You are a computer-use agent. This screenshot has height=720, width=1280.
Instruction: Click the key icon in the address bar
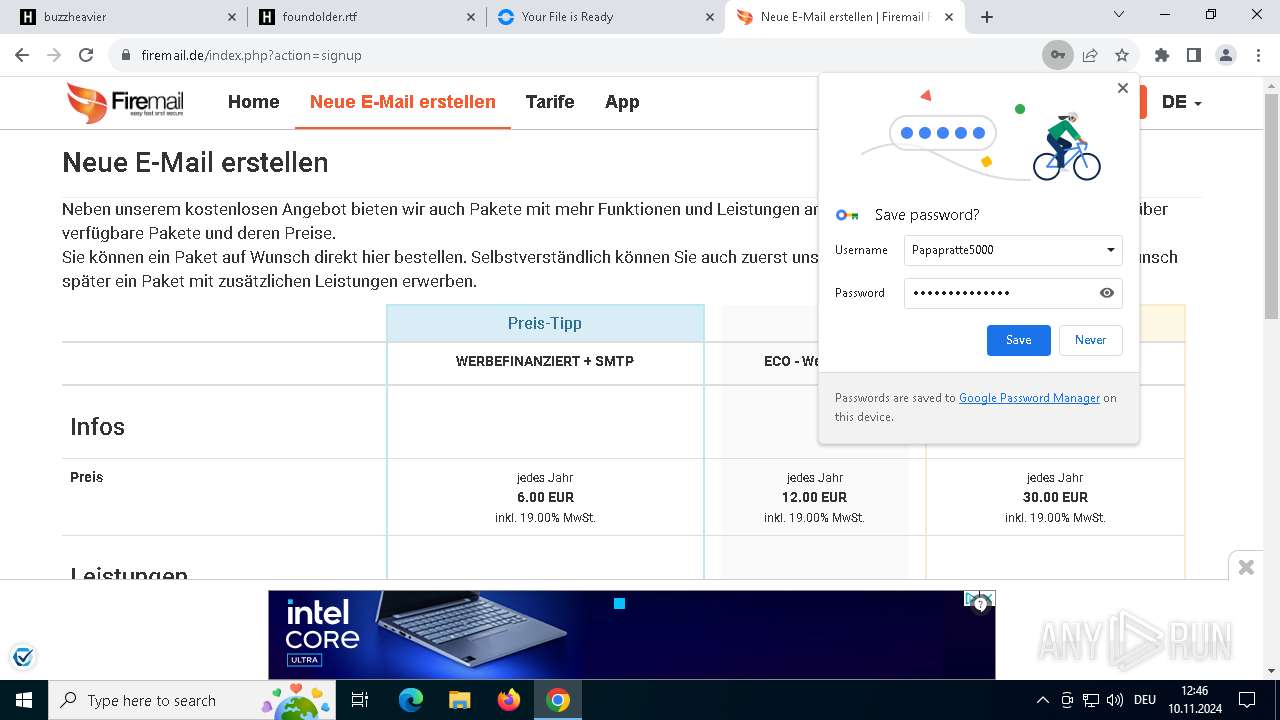tap(1057, 55)
